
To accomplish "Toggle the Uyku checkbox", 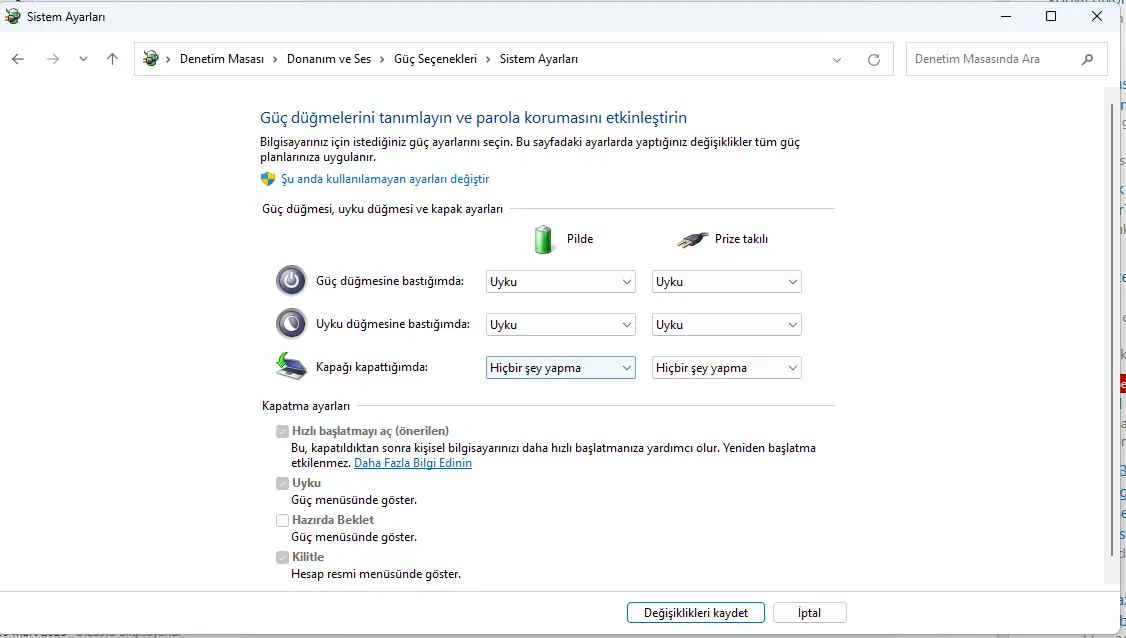I will [282, 484].
